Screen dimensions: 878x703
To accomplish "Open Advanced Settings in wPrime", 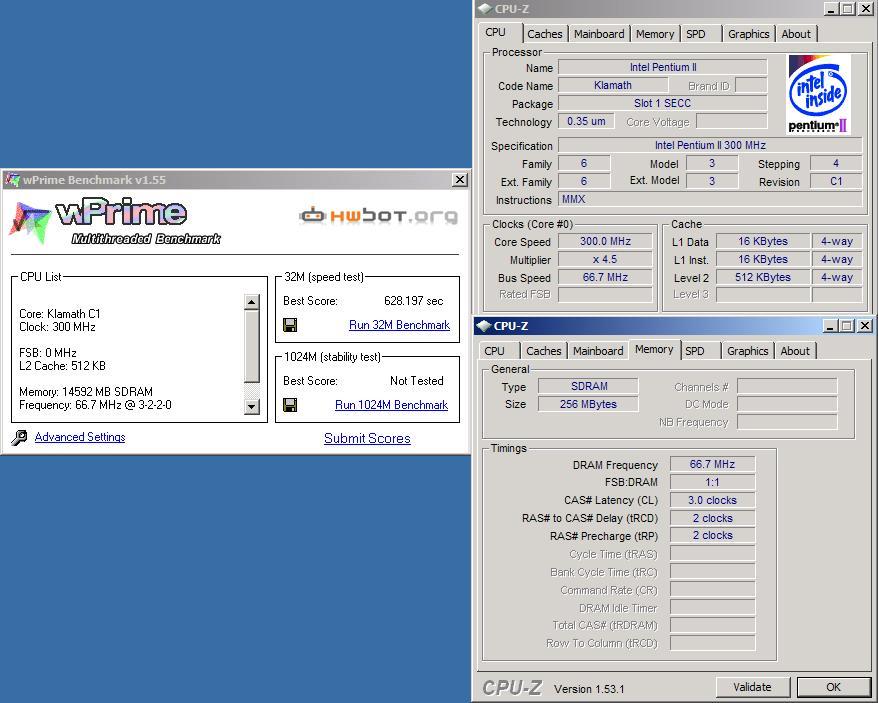I will coord(80,437).
